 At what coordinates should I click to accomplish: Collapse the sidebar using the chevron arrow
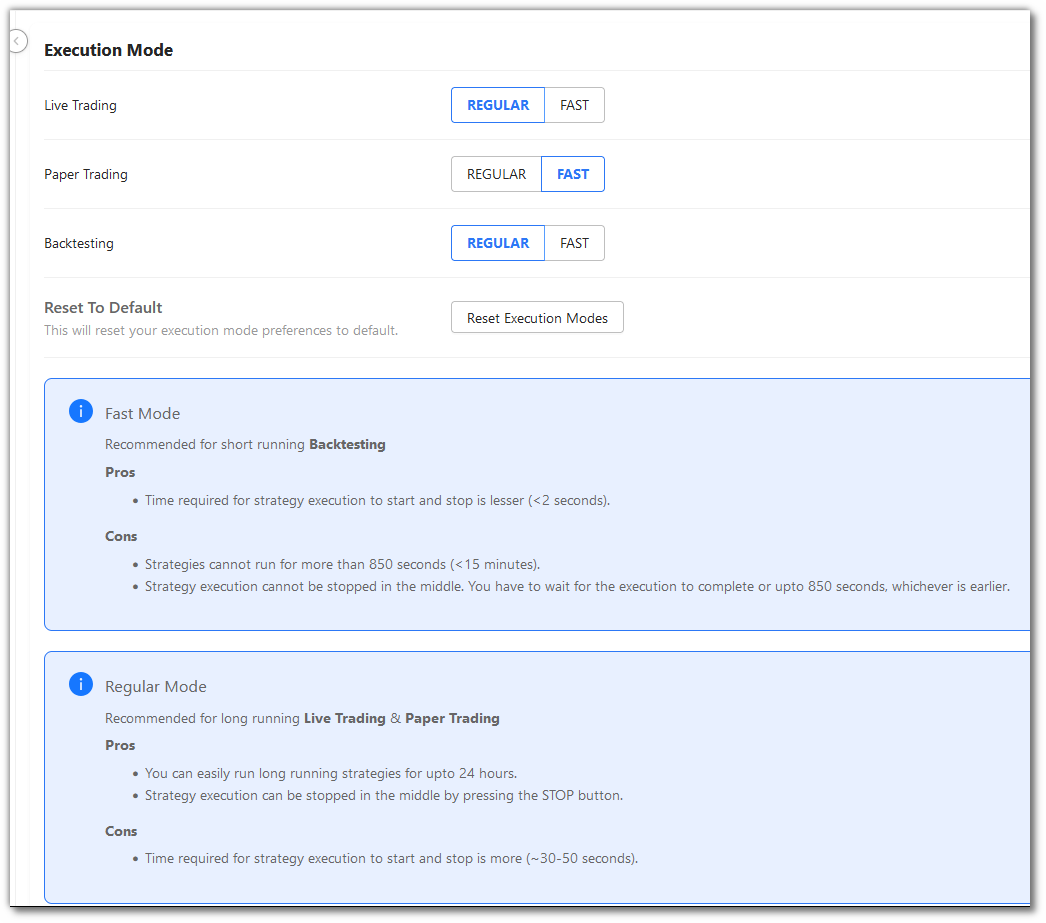(x=17, y=41)
